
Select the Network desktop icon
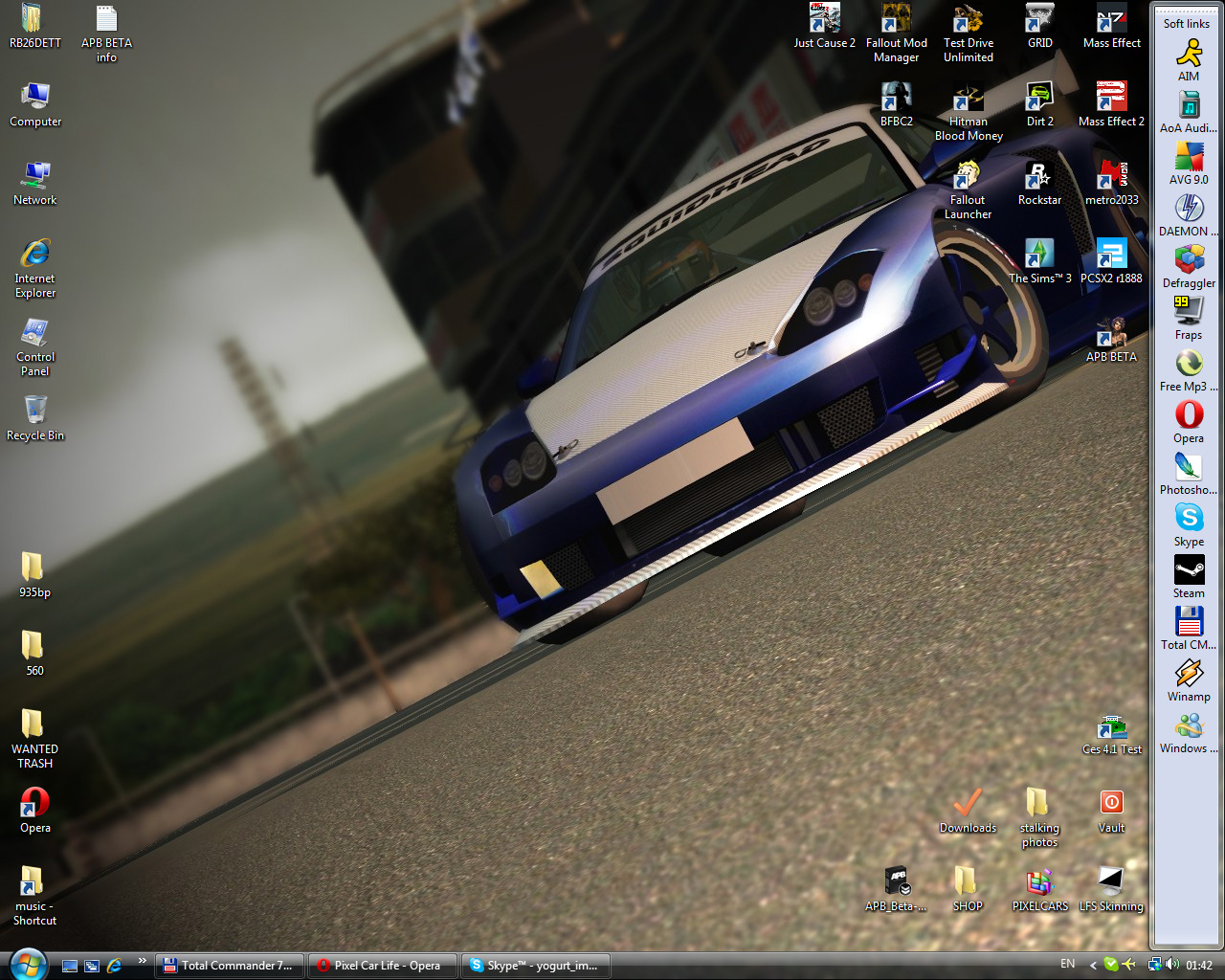pos(35,184)
